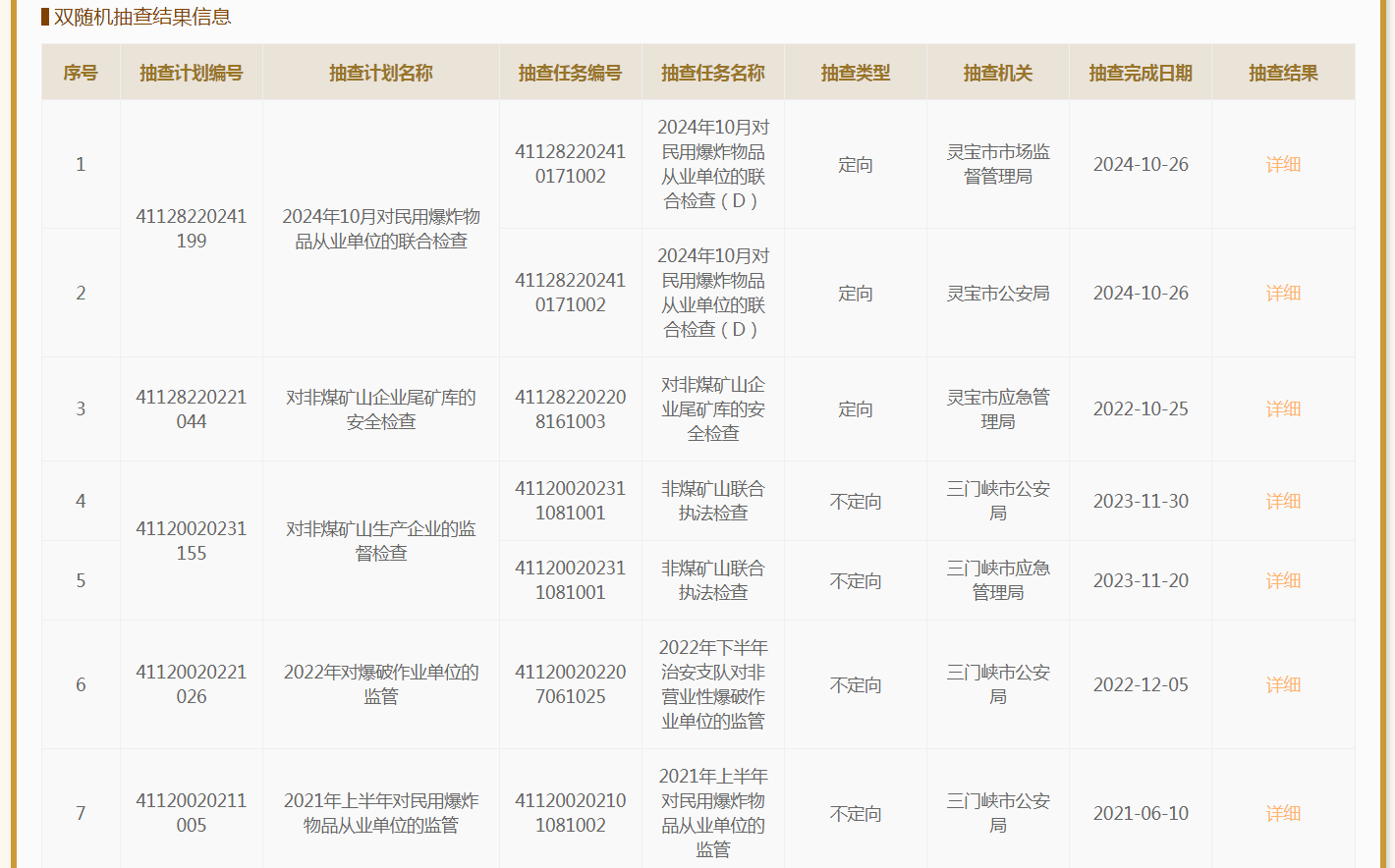Select the 2022年对爆破作业单位的监管 plan name cell

point(380,684)
